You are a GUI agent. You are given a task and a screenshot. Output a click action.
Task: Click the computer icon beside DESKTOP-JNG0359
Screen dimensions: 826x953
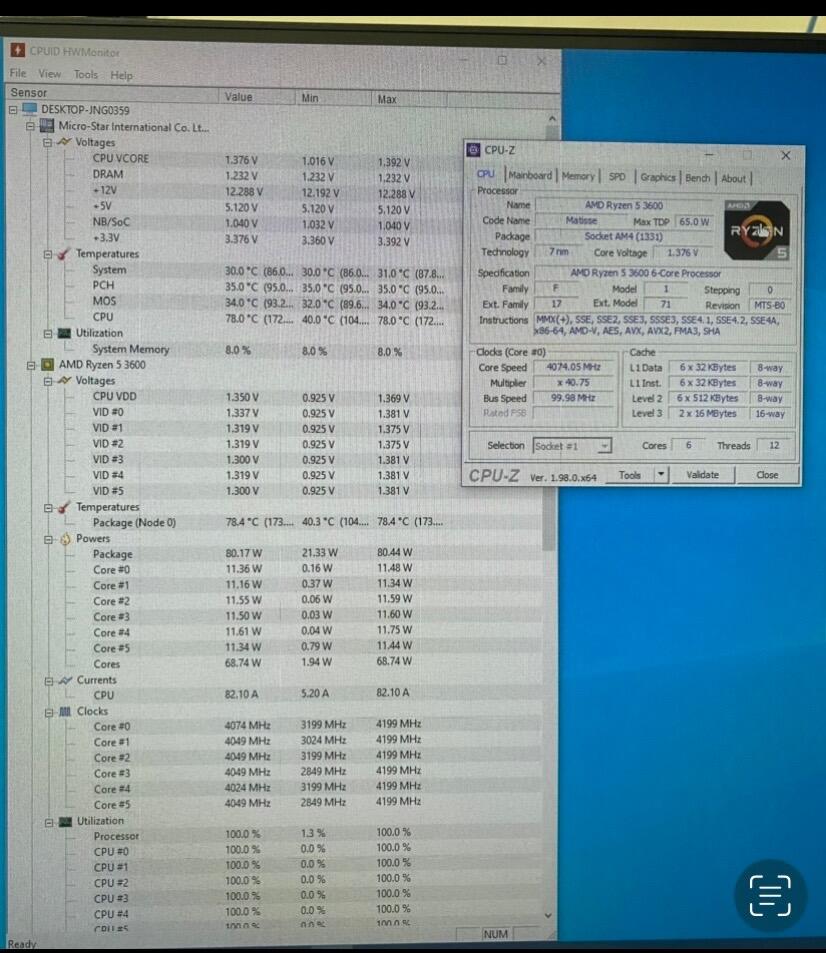(29, 109)
